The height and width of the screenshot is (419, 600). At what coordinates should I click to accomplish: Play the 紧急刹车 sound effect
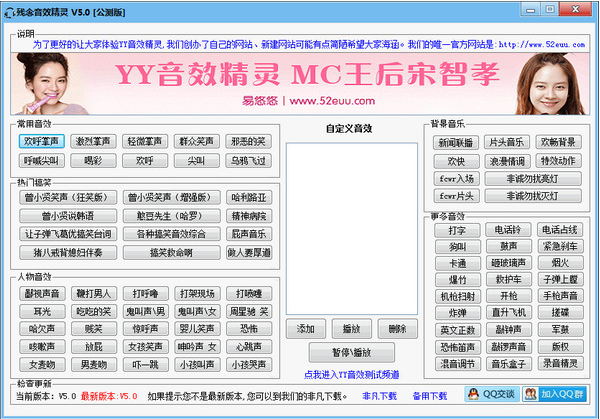(x=560, y=246)
